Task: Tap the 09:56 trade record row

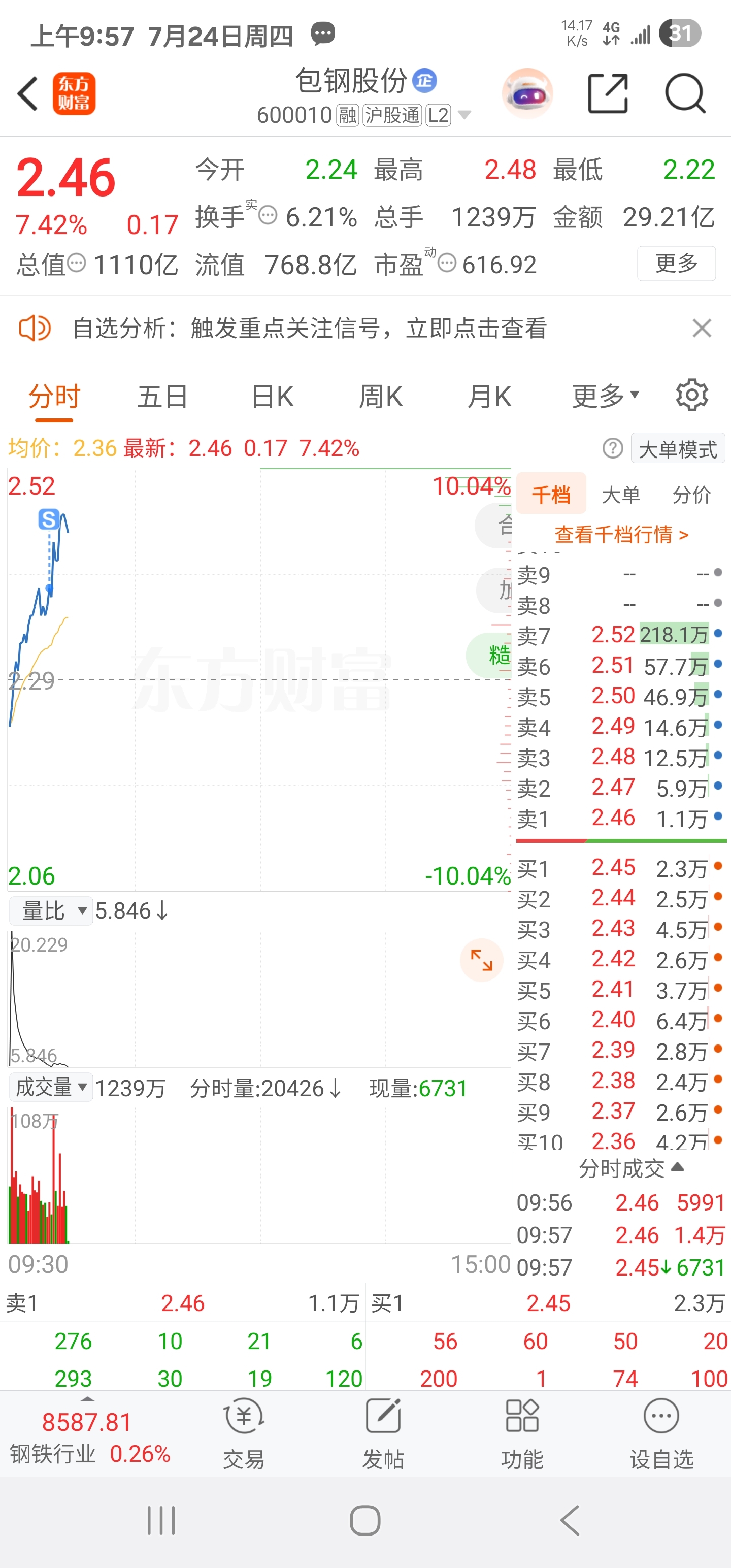Action: coord(621,1203)
